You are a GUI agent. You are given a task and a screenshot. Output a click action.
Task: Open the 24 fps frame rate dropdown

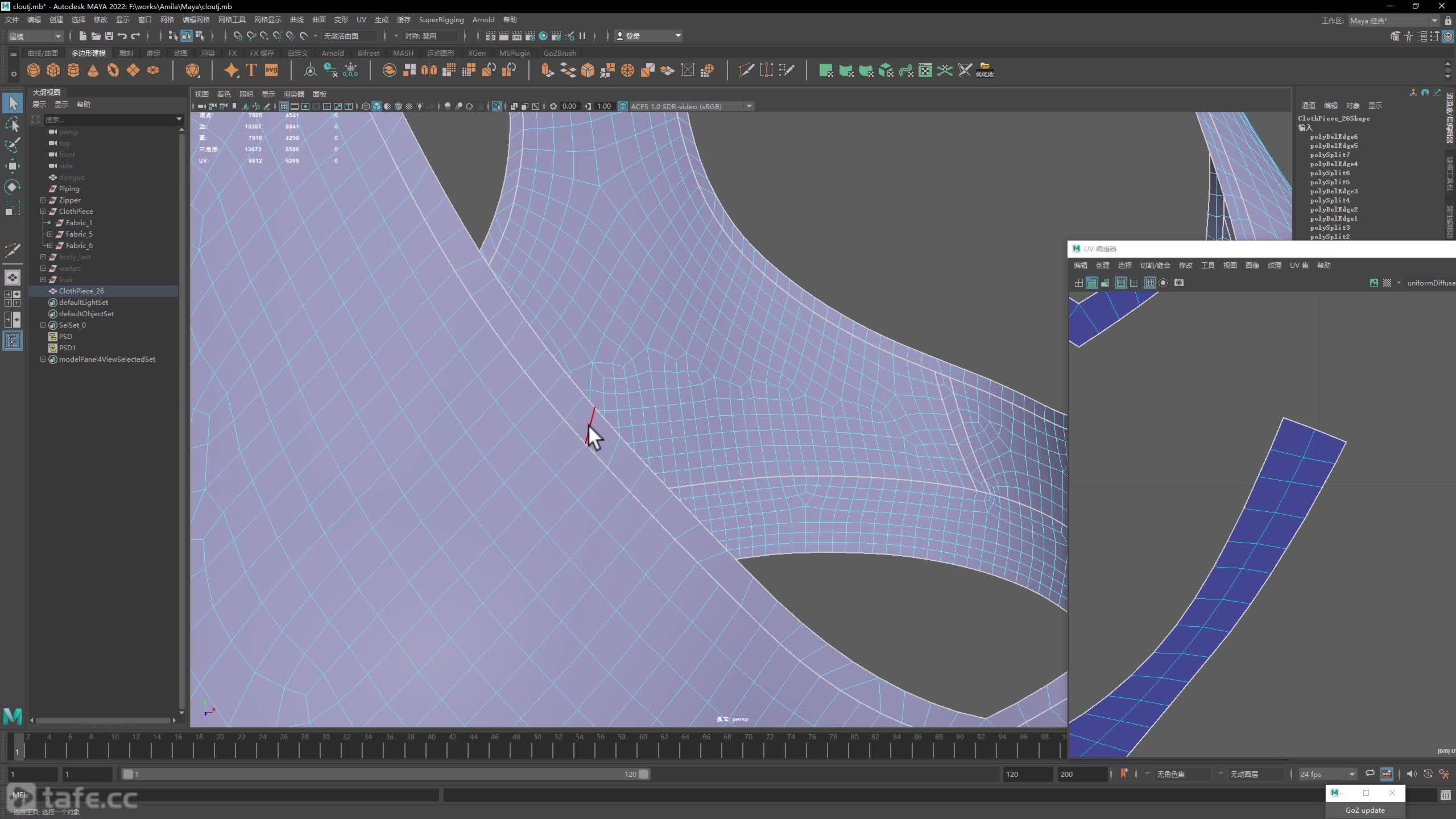point(1327,774)
